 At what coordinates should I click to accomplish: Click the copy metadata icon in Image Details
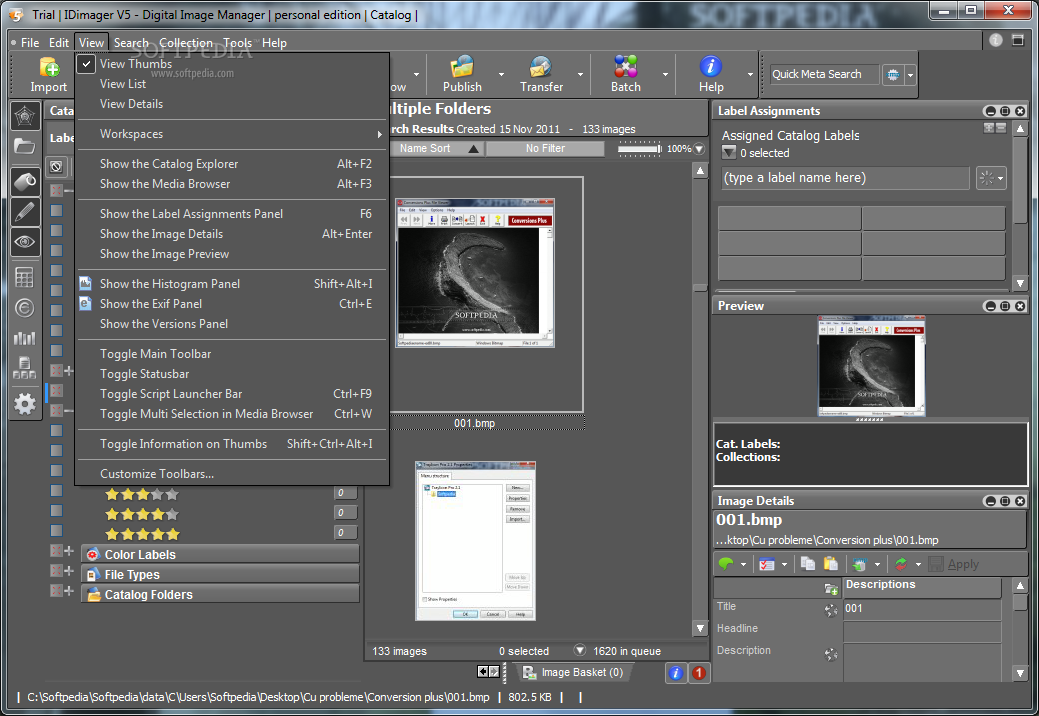(808, 564)
